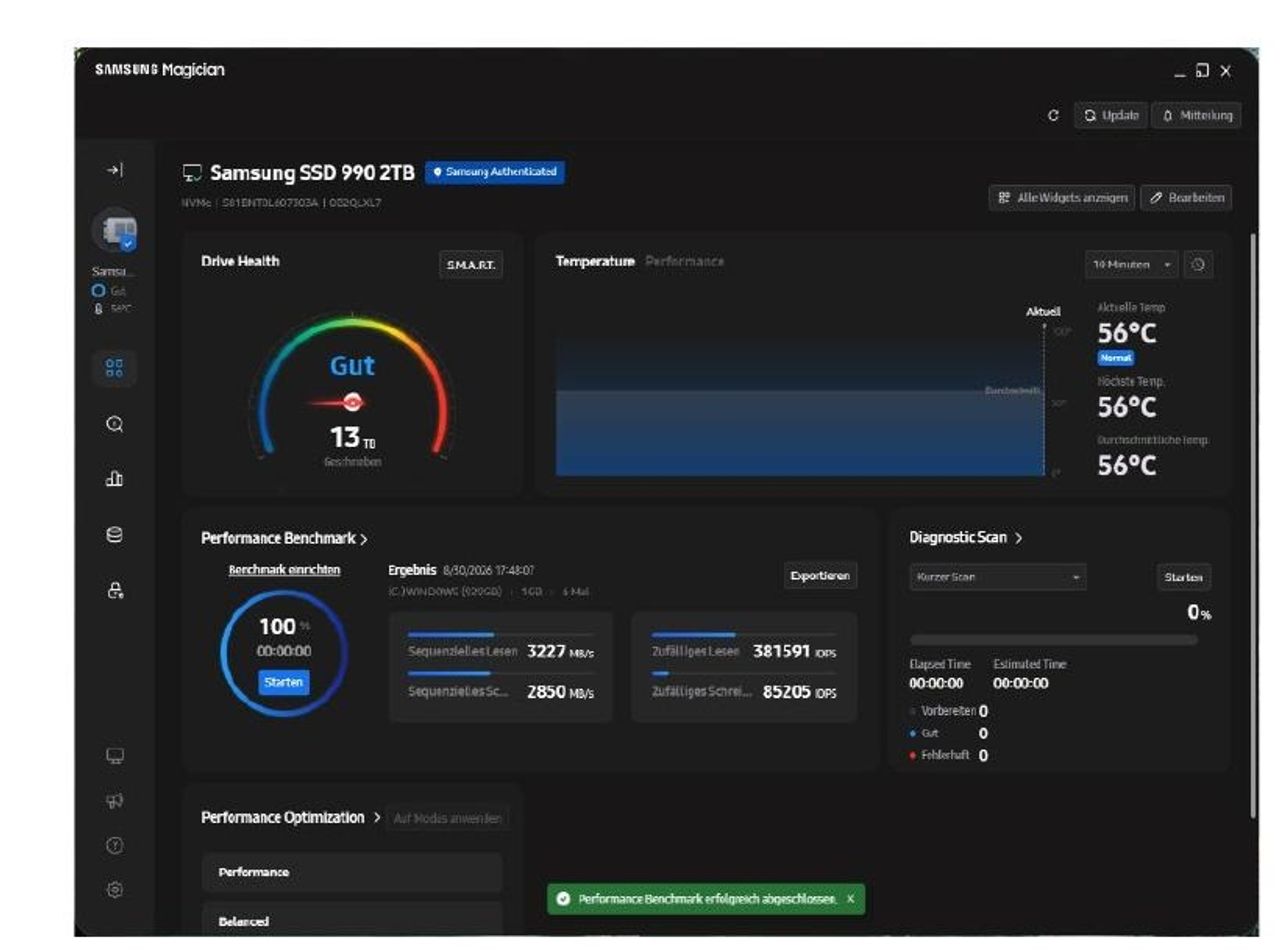
Task: Open the secure lock icon in sidebar
Action: click(115, 591)
